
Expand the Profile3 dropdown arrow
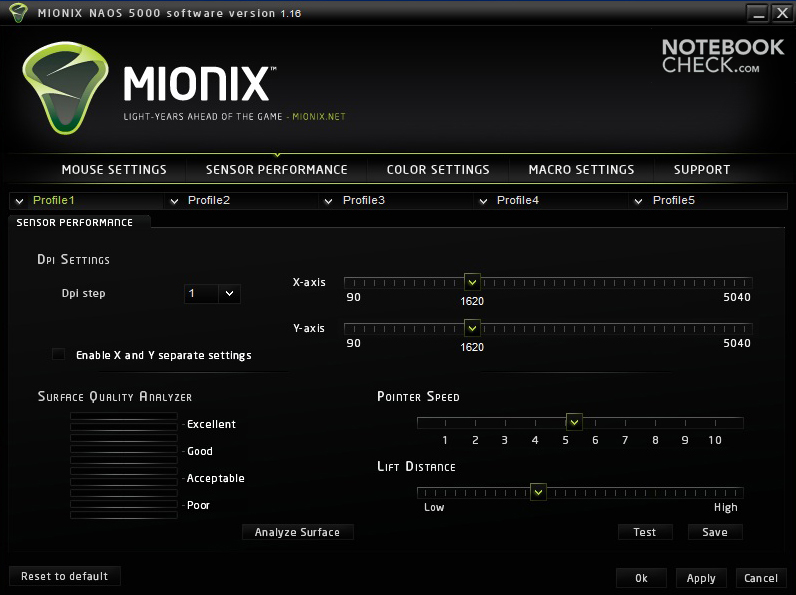click(x=328, y=201)
